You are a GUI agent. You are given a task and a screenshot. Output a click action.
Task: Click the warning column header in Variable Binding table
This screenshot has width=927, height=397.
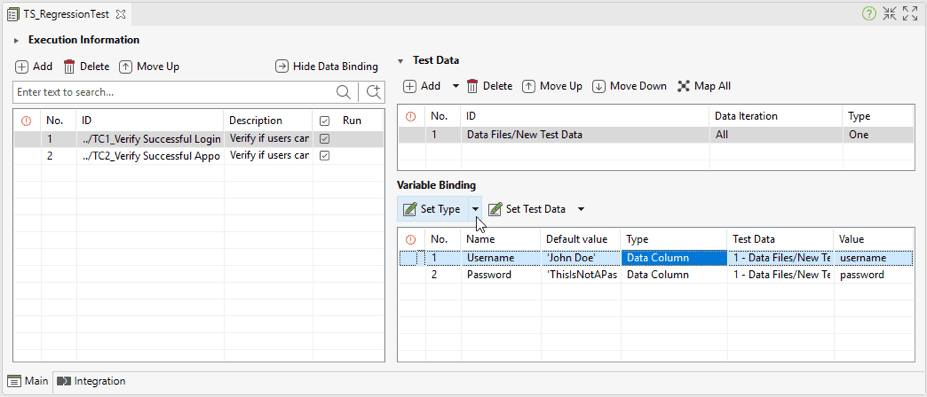click(411, 240)
